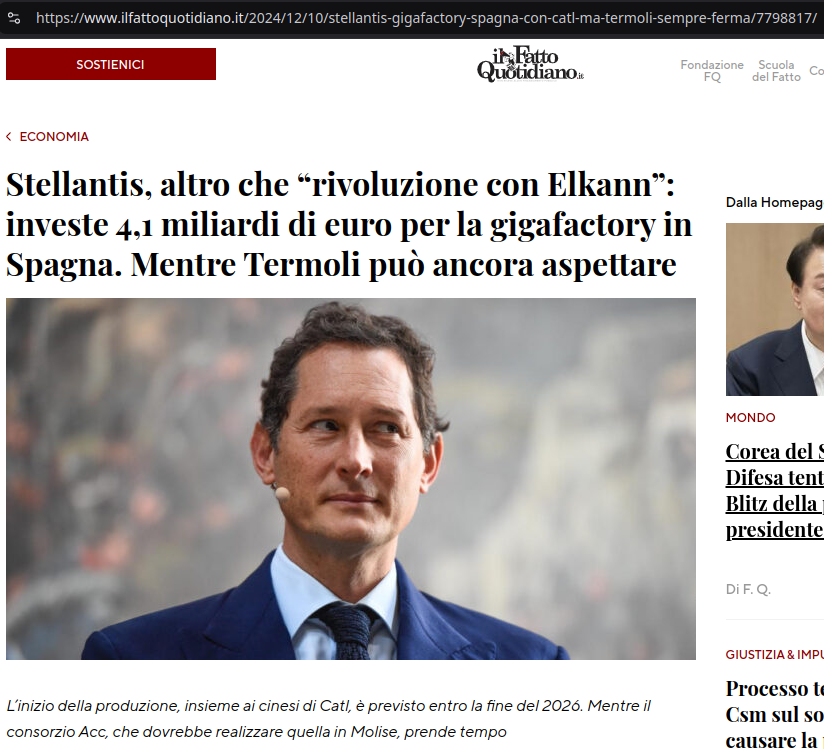Click the Di F. Q. author byline
This screenshot has width=824, height=749.
(x=748, y=589)
